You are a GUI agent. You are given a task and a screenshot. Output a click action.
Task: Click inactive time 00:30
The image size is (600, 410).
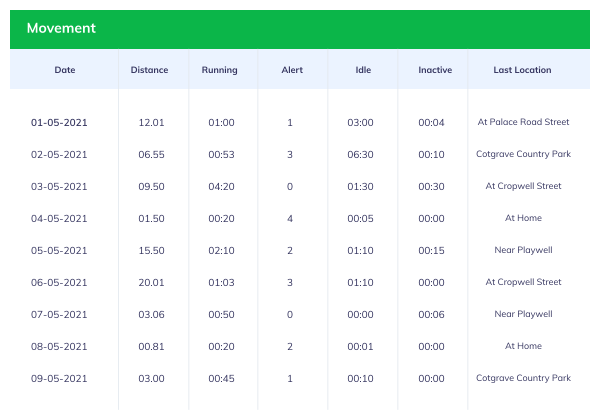click(431, 186)
